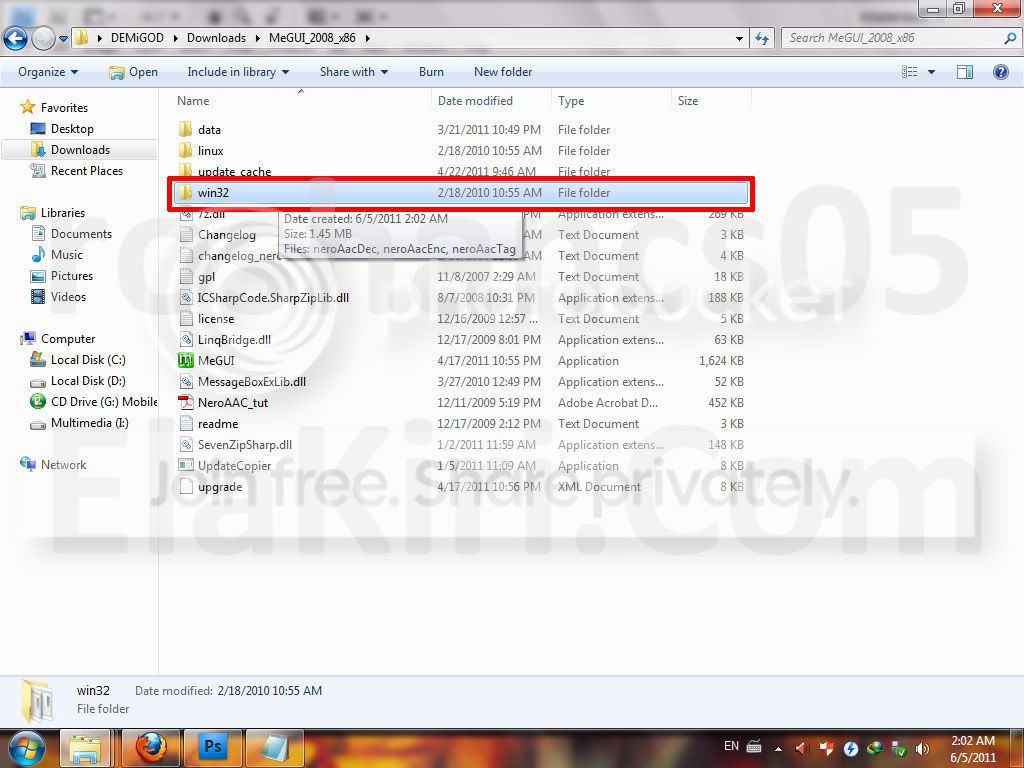Image resolution: width=1024 pixels, height=768 pixels.
Task: Click the magnifier search icon
Action: [1010, 38]
